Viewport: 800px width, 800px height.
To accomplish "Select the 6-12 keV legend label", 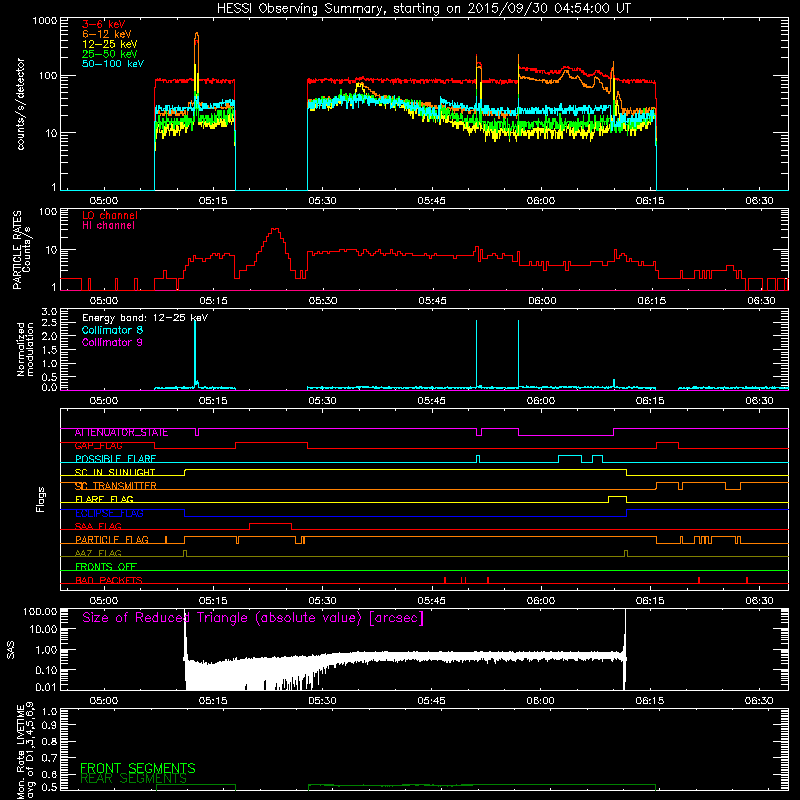I will pos(107,34).
